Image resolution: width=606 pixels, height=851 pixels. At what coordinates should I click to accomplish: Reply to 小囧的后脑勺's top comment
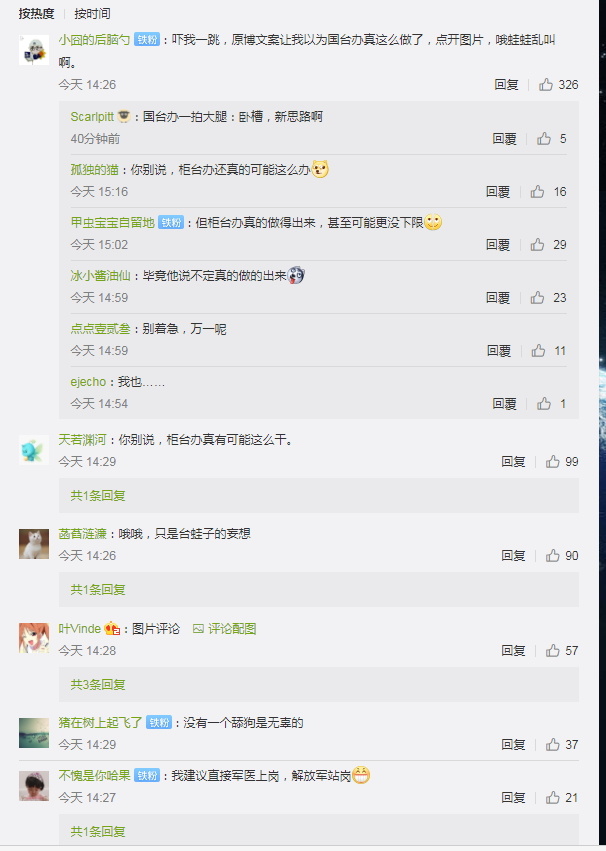click(x=506, y=85)
